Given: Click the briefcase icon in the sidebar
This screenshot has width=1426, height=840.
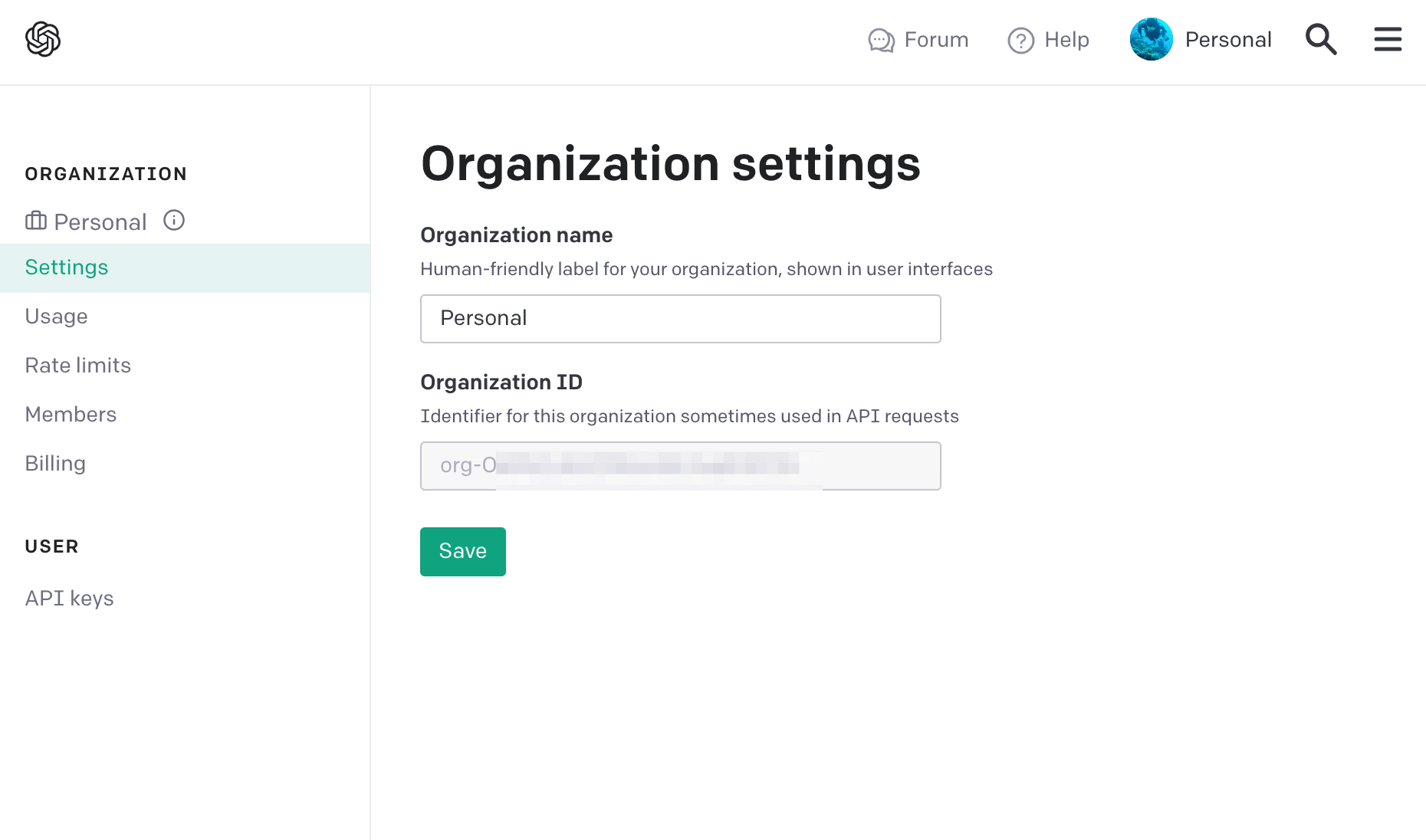Looking at the screenshot, I should [36, 221].
